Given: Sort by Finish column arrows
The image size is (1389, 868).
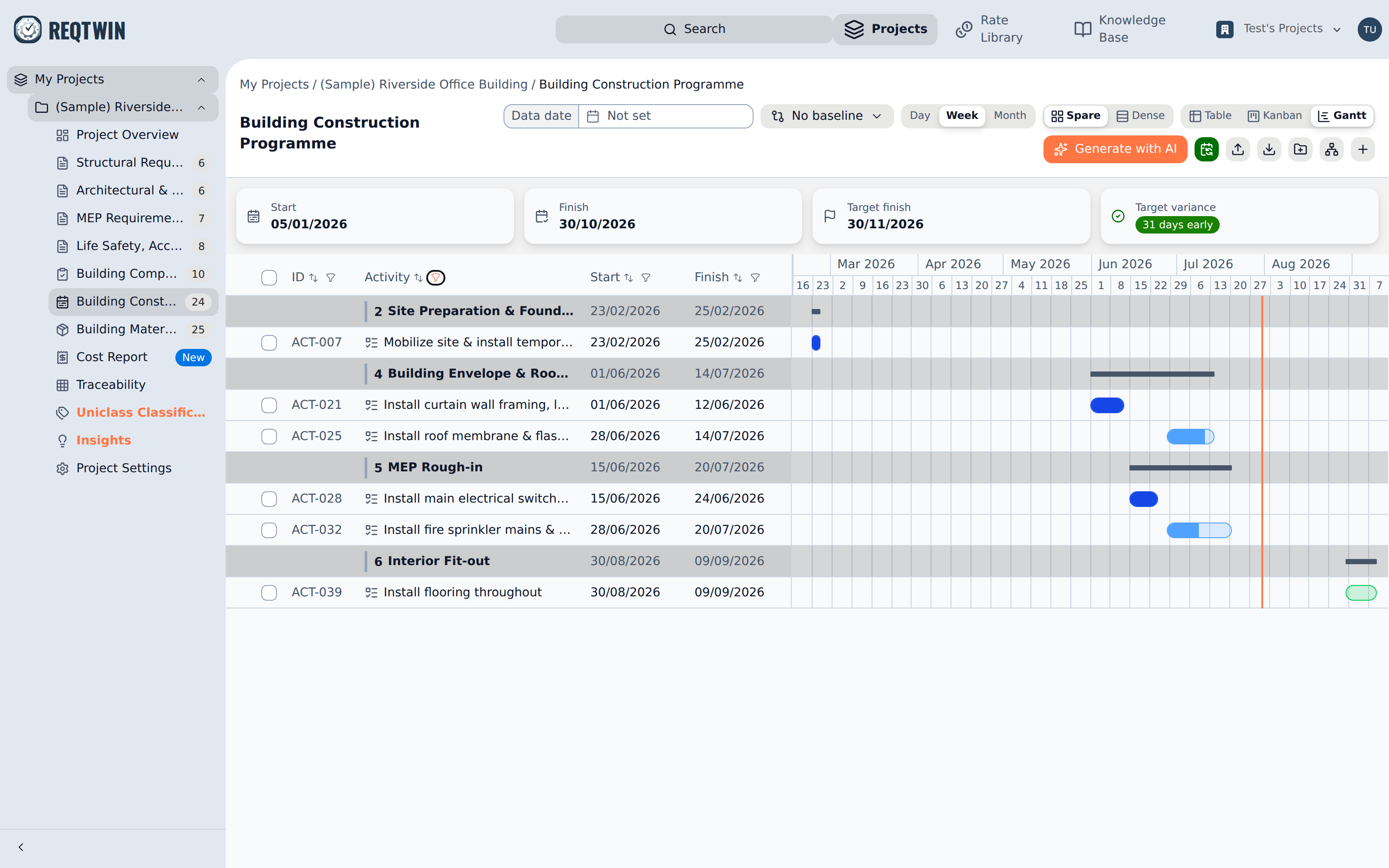Looking at the screenshot, I should [737, 278].
